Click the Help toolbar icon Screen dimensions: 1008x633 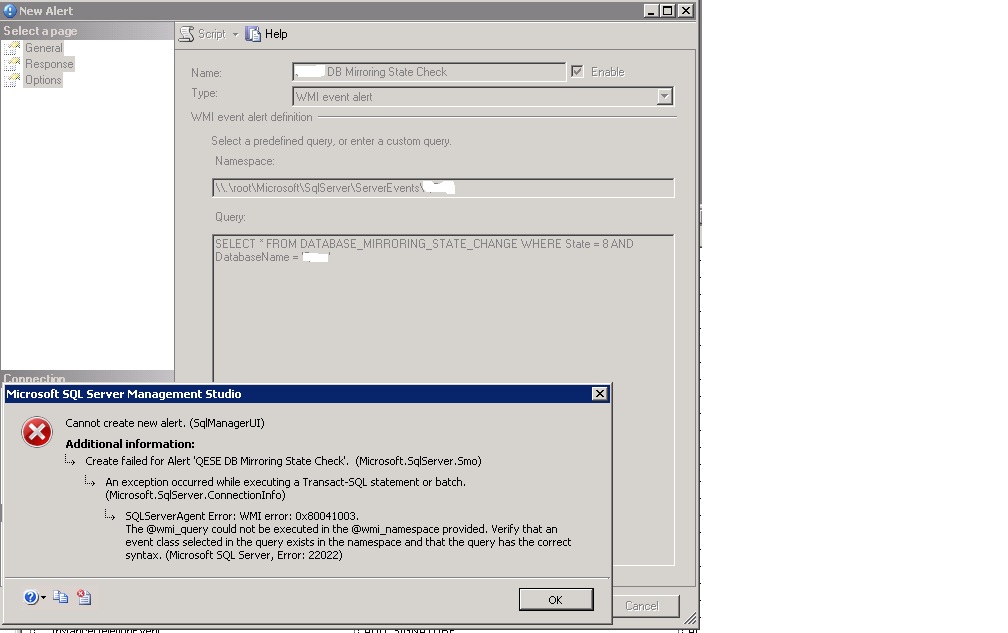click(x=253, y=34)
